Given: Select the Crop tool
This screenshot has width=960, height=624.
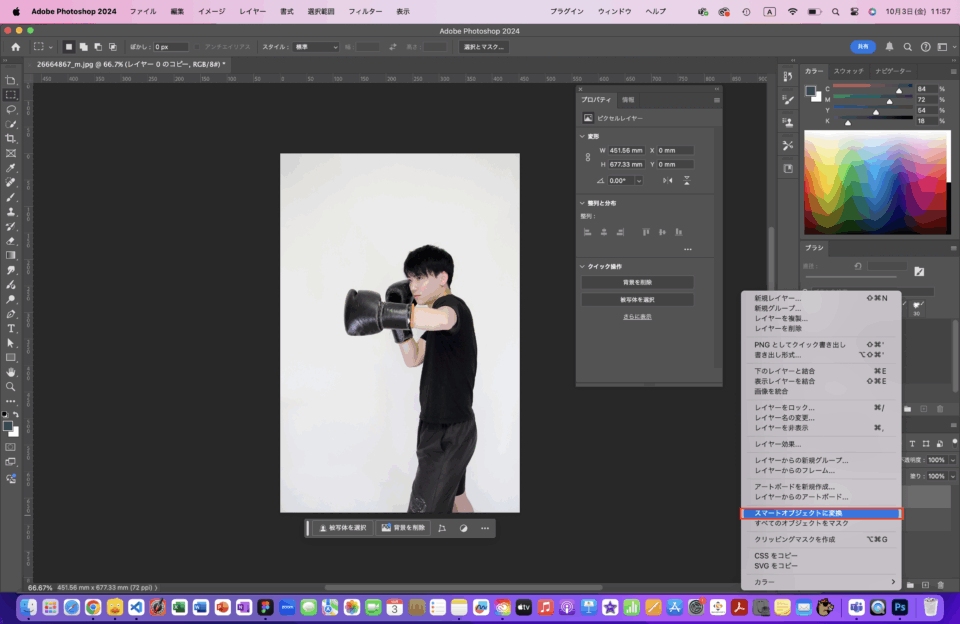Looking at the screenshot, I should [11, 138].
